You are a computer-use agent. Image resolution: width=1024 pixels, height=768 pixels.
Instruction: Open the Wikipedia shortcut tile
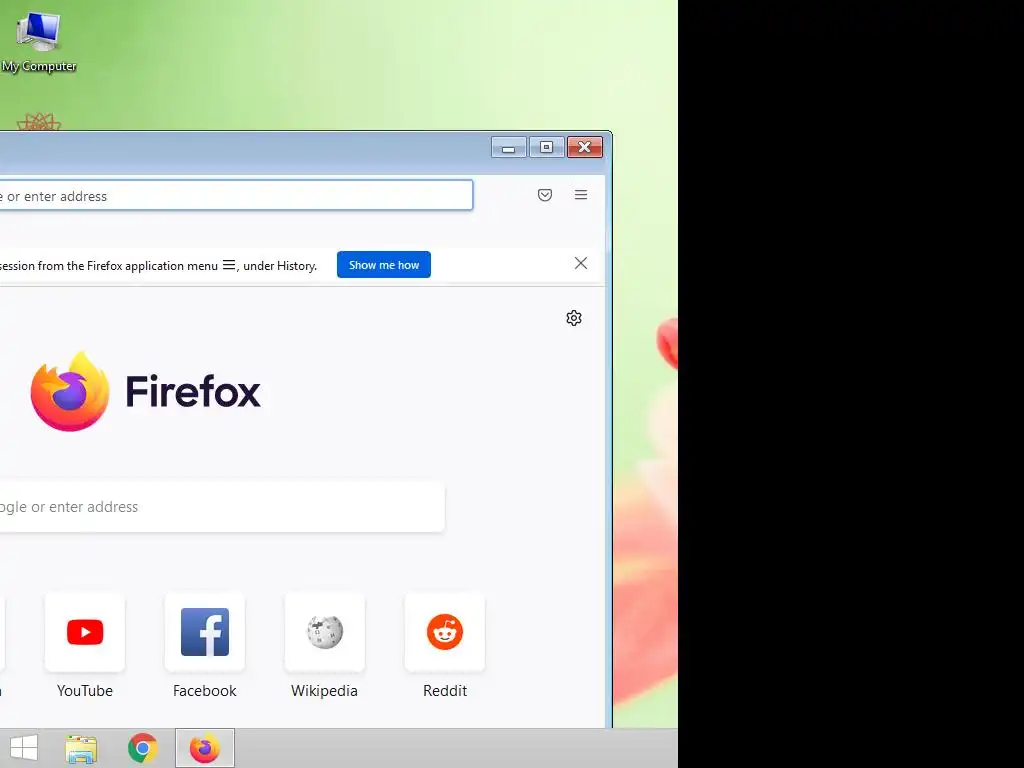[x=325, y=632]
